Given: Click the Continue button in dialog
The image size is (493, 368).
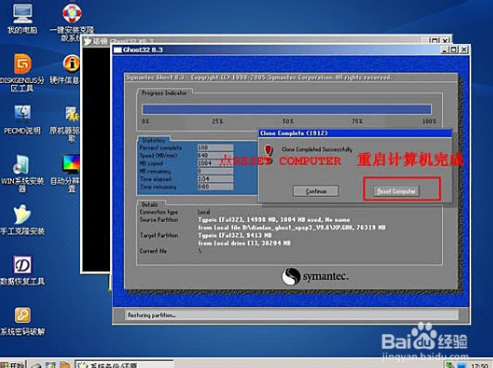Looking at the screenshot, I should pos(316,191).
